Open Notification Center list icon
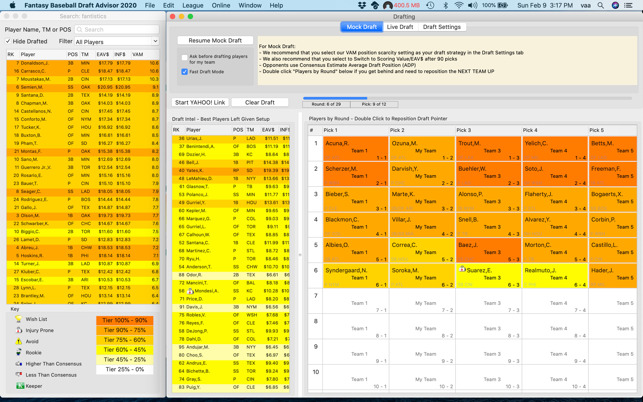The image size is (643, 402). 628,5
